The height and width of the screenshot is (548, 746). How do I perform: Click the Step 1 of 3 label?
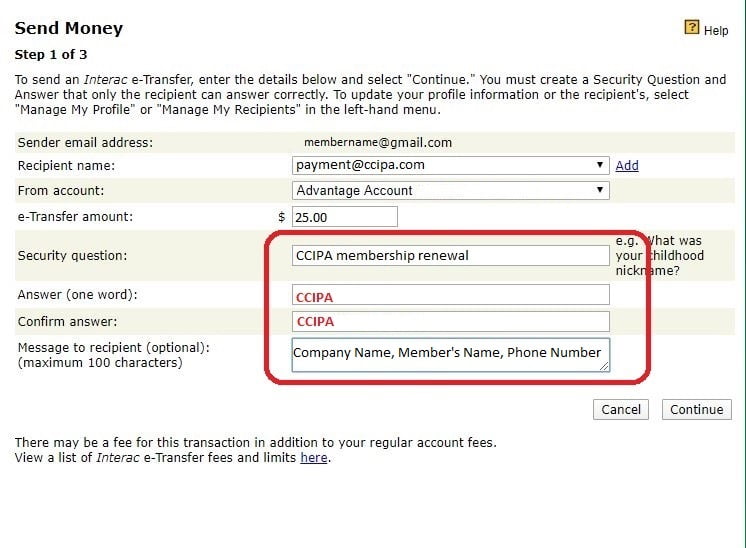[51, 55]
